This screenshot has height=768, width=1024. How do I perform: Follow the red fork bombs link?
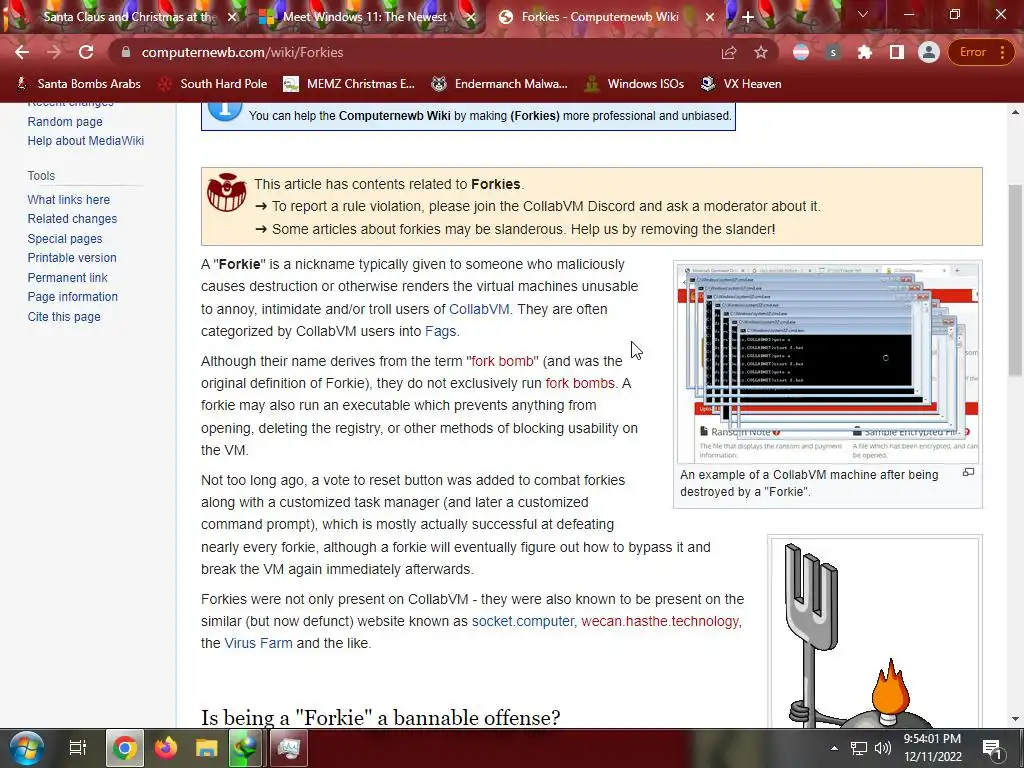[580, 383]
